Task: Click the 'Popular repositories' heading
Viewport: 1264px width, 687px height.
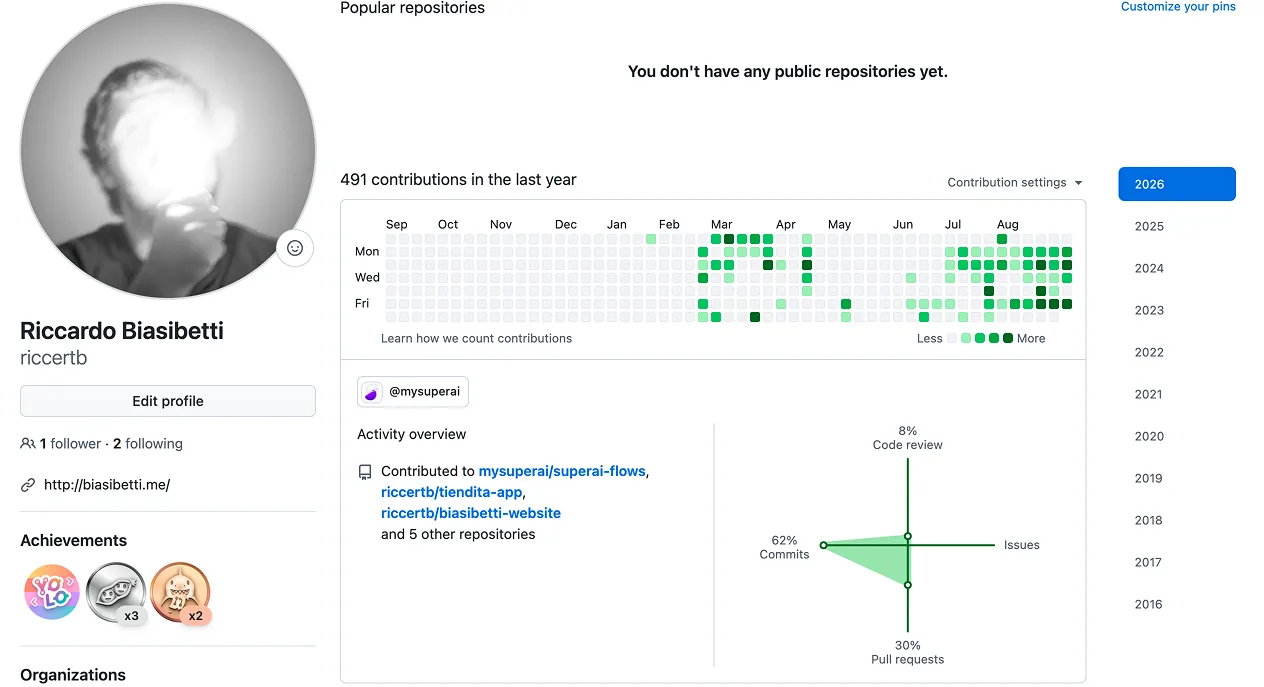Action: click(x=412, y=8)
